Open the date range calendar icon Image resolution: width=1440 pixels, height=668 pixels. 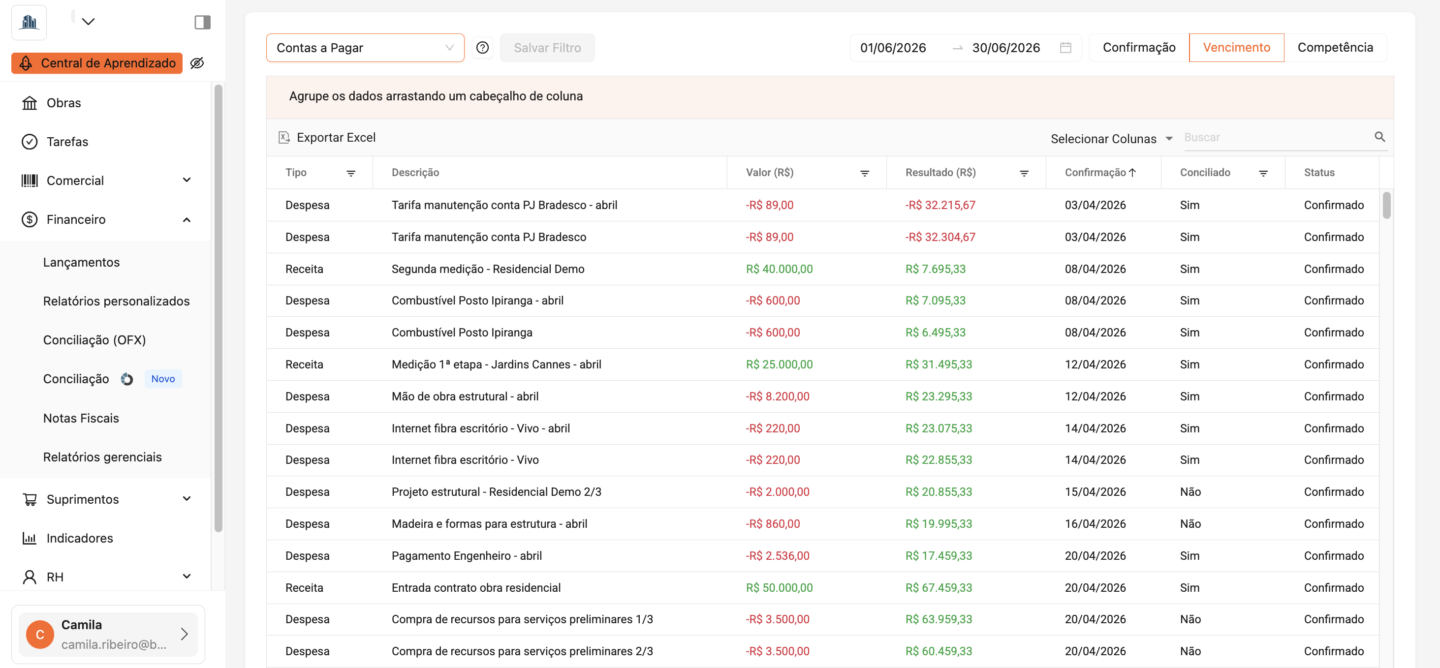(x=1066, y=48)
